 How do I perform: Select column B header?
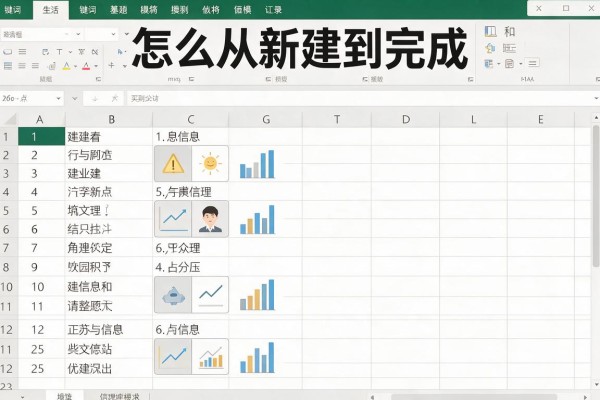click(x=111, y=119)
